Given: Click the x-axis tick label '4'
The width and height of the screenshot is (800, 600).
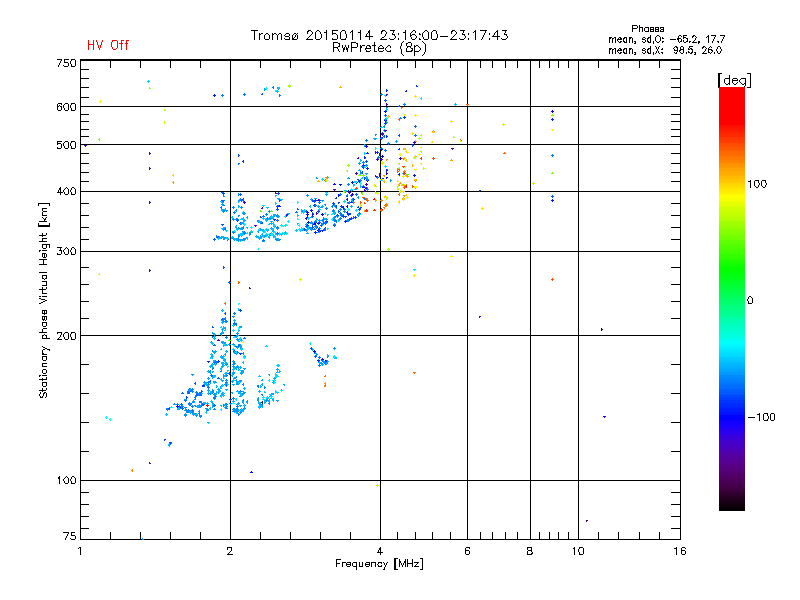Looking at the screenshot, I should tap(380, 551).
